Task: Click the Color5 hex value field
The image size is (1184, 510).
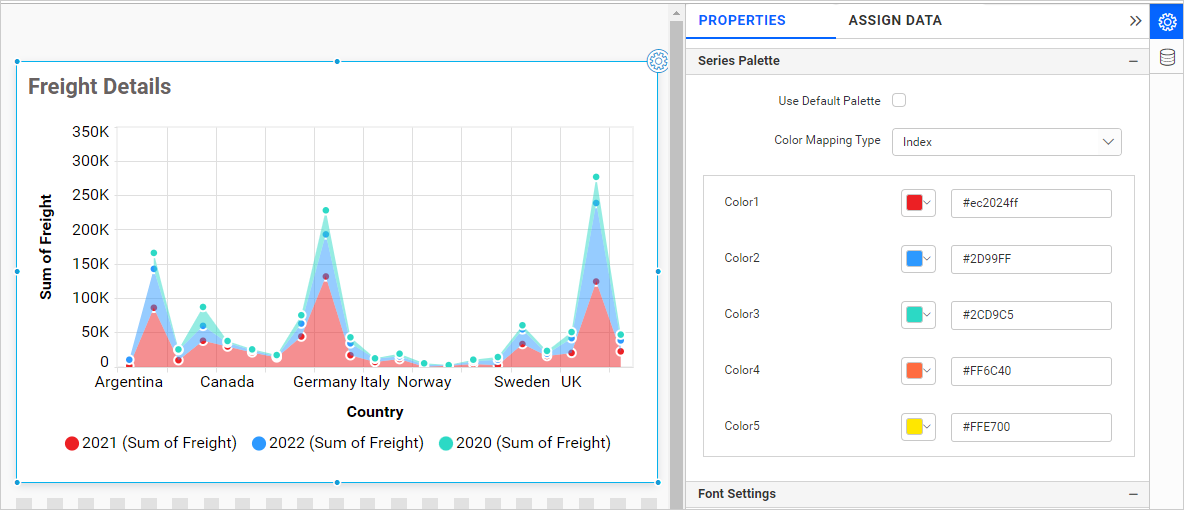Action: (x=1030, y=427)
